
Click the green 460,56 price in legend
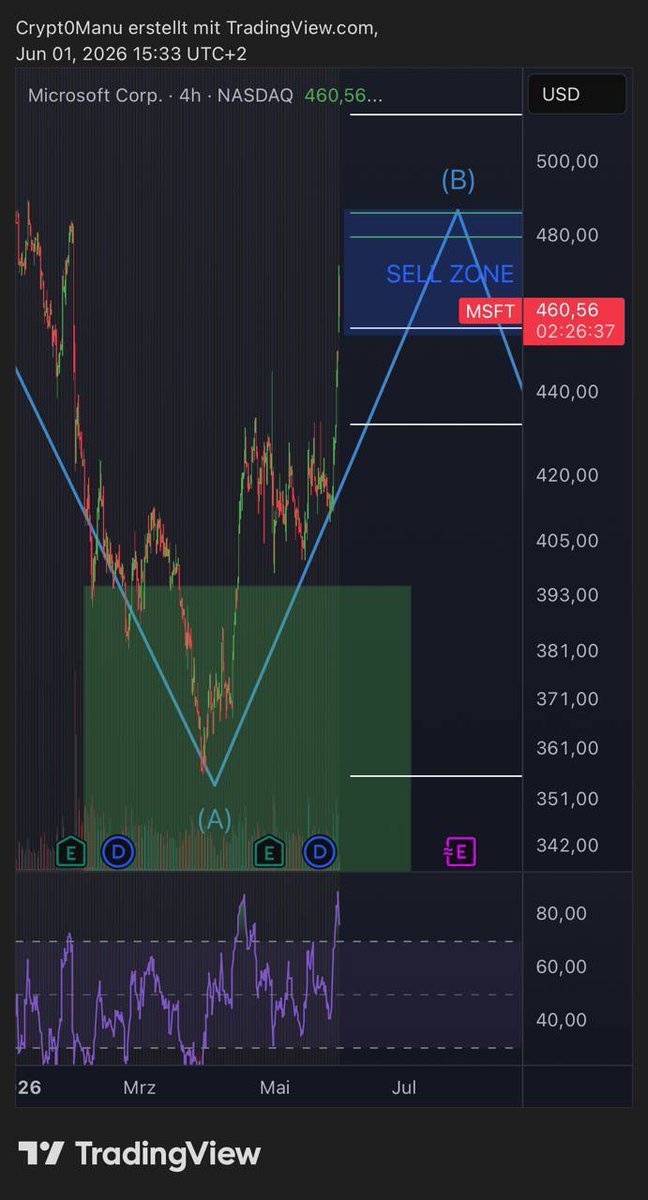tap(343, 96)
